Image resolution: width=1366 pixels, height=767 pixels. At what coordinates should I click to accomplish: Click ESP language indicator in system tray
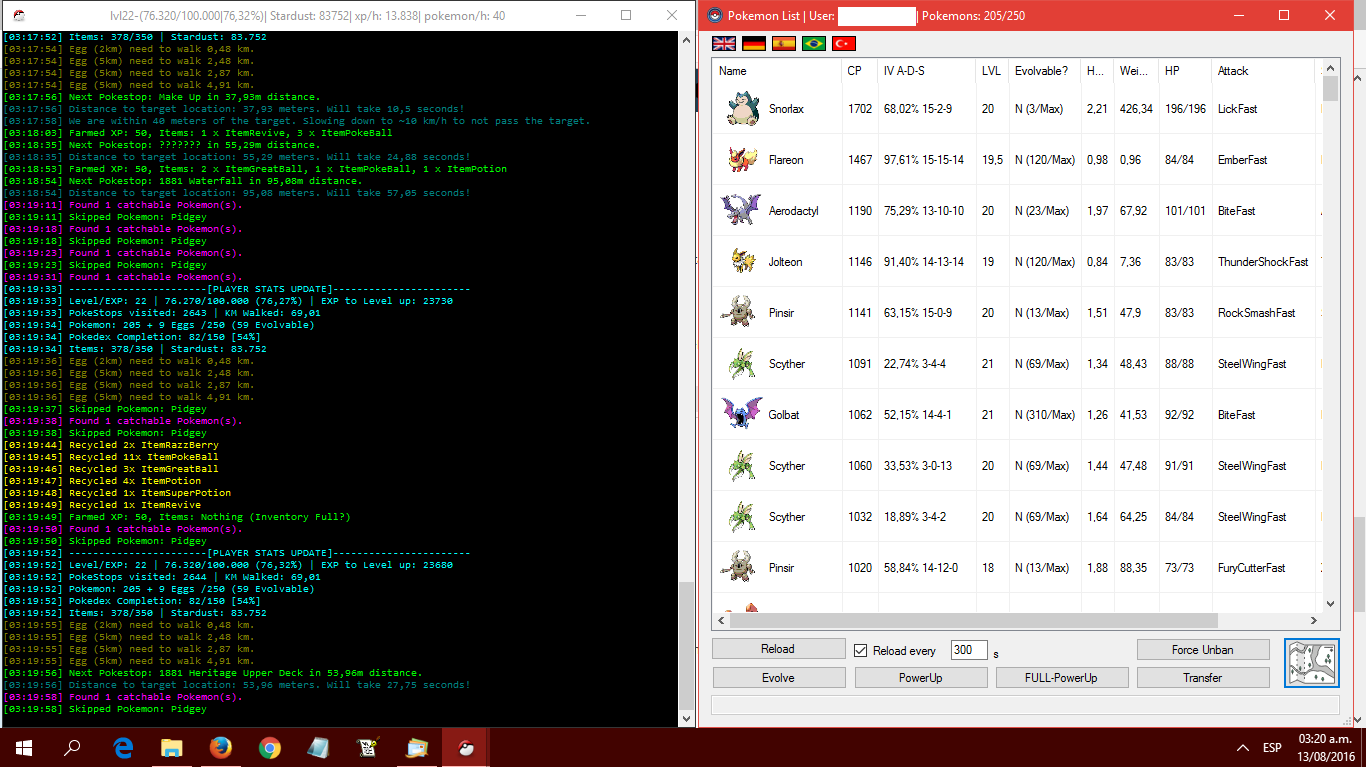[1272, 747]
